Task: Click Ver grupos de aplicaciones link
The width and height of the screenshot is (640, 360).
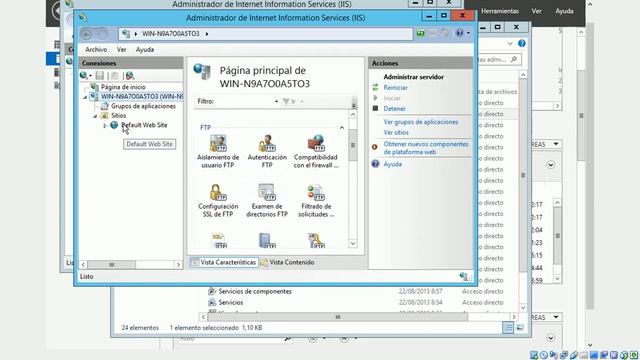Action: [421, 122]
